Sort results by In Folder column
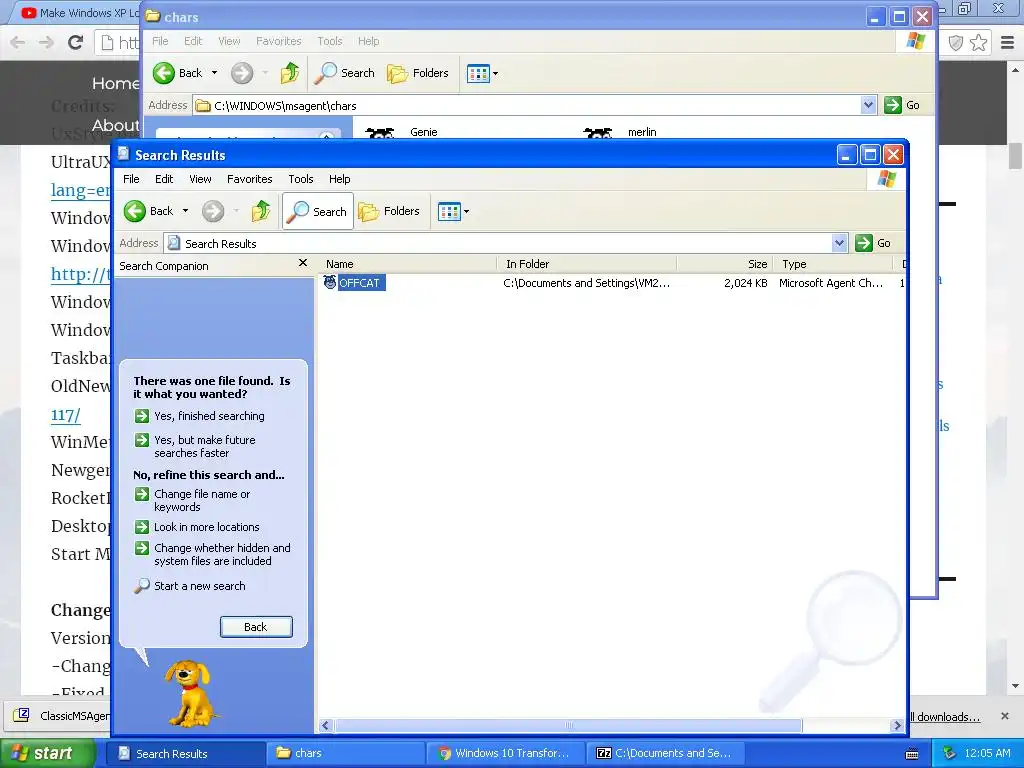The height and width of the screenshot is (768, 1024). [586, 264]
